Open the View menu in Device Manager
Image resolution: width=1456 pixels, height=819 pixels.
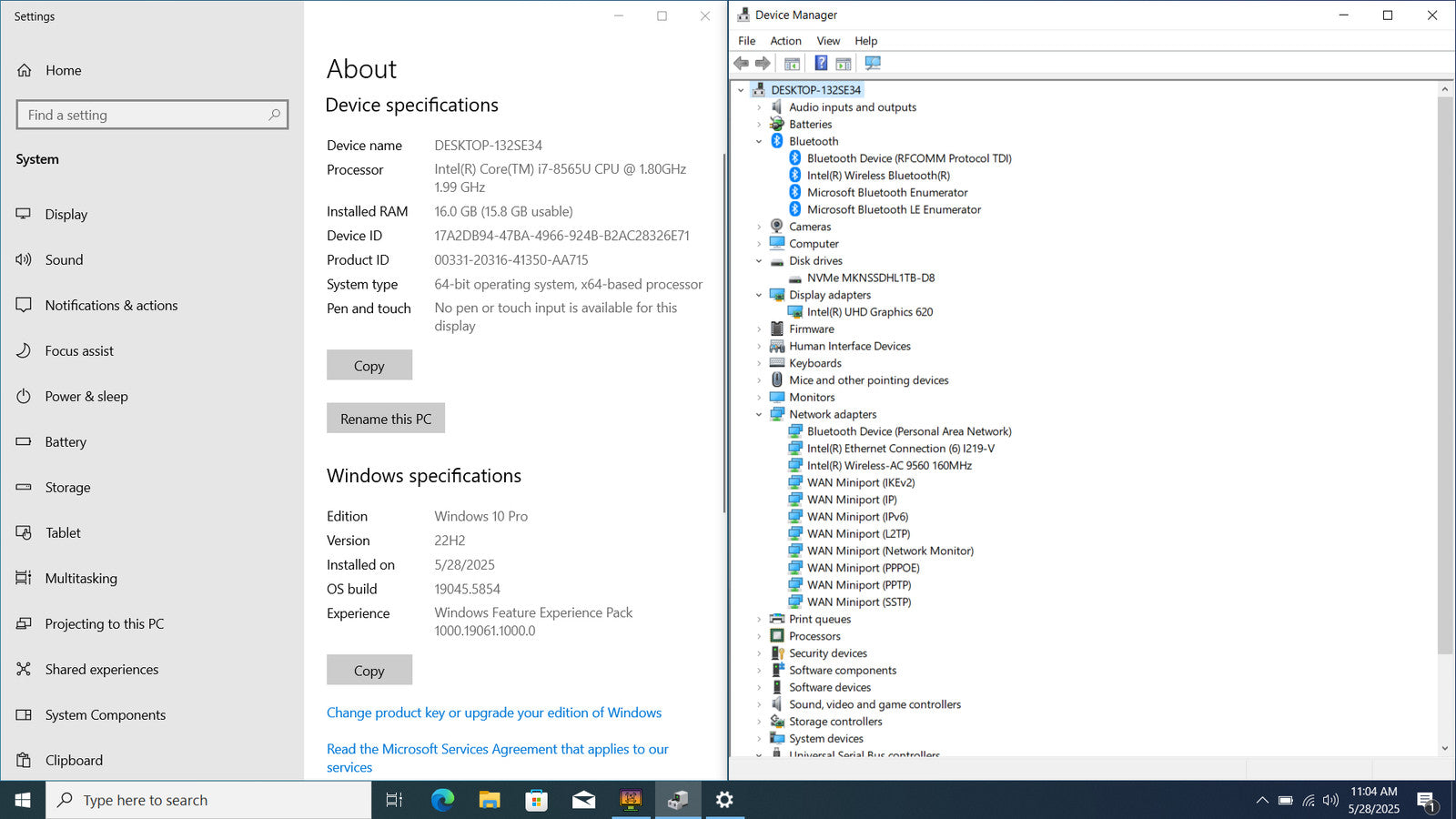pyautogui.click(x=828, y=41)
